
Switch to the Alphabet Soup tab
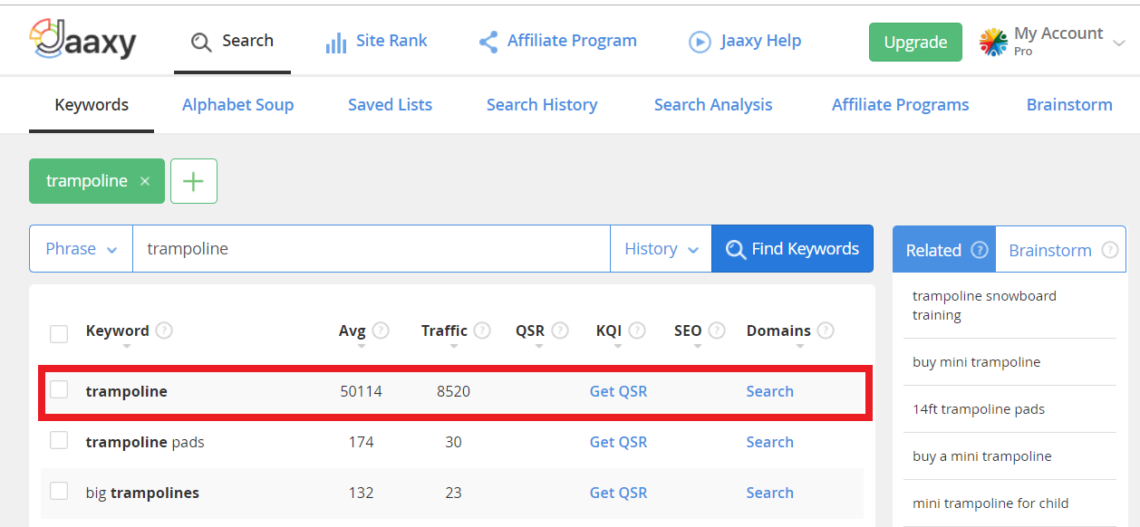click(x=238, y=104)
